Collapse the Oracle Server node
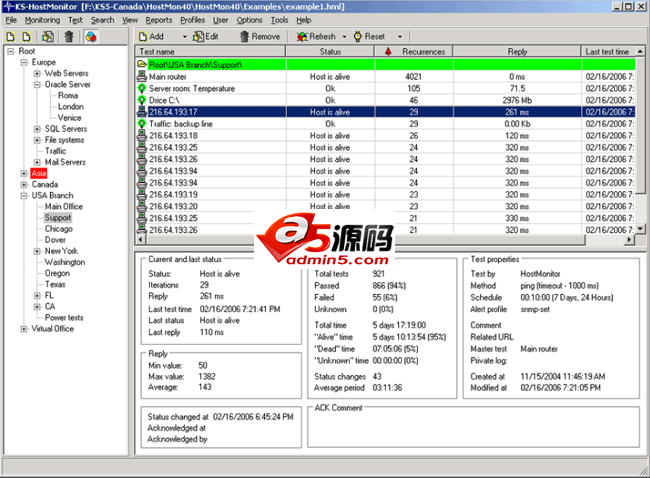This screenshot has height=478, width=650. [x=37, y=85]
